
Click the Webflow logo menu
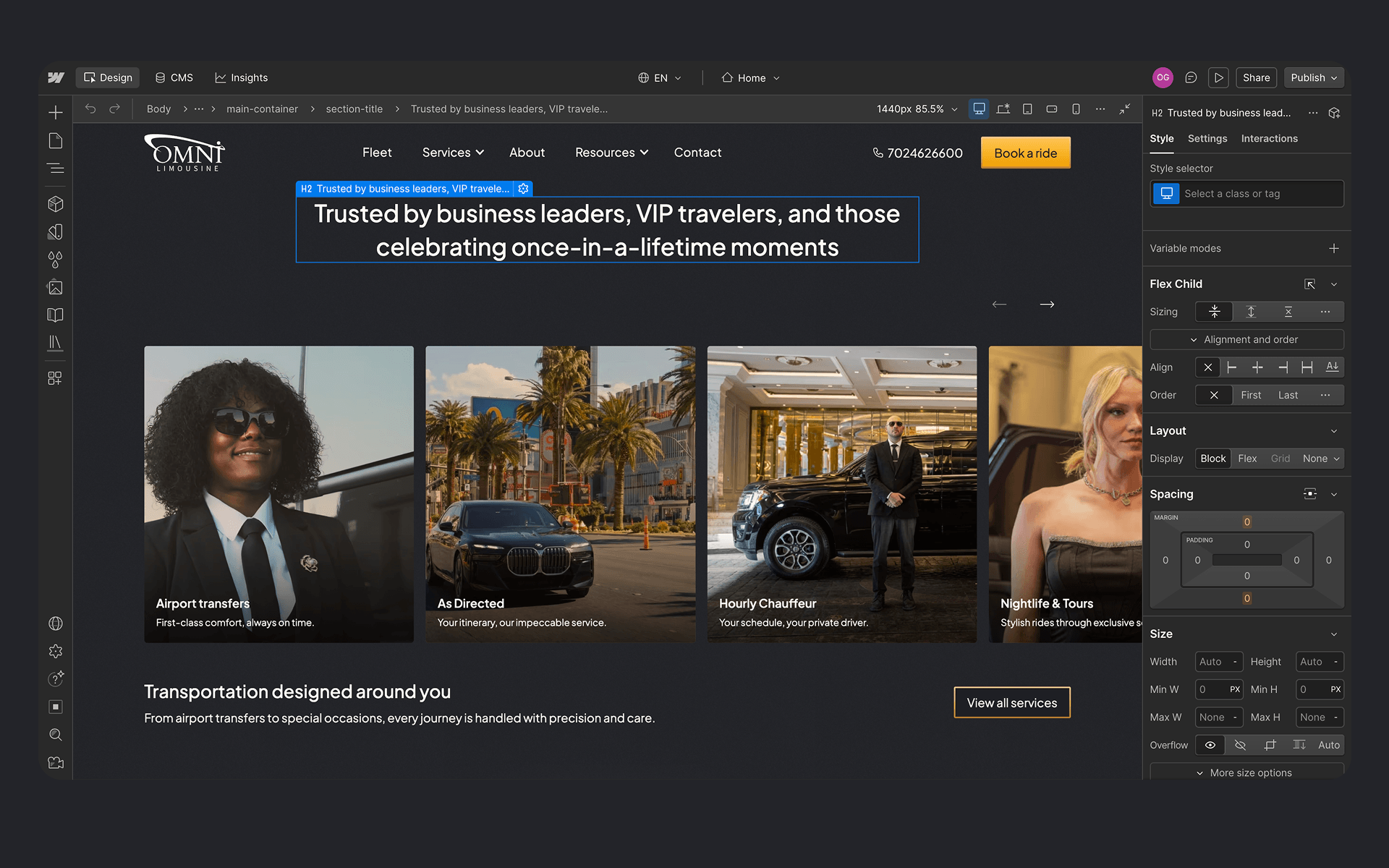coord(56,77)
